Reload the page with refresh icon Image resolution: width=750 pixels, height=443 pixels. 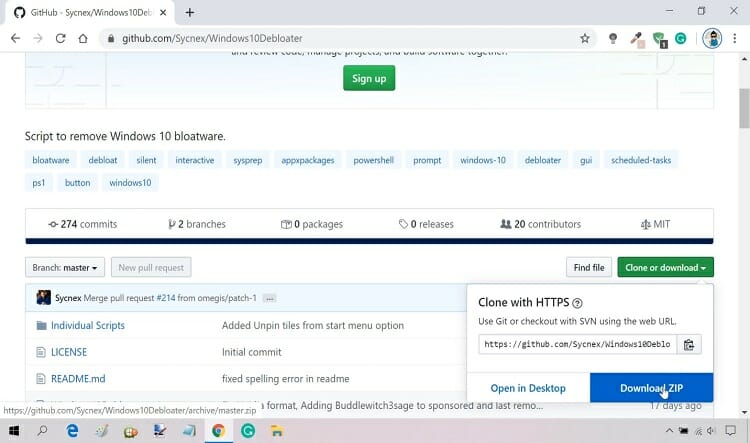(x=60, y=38)
